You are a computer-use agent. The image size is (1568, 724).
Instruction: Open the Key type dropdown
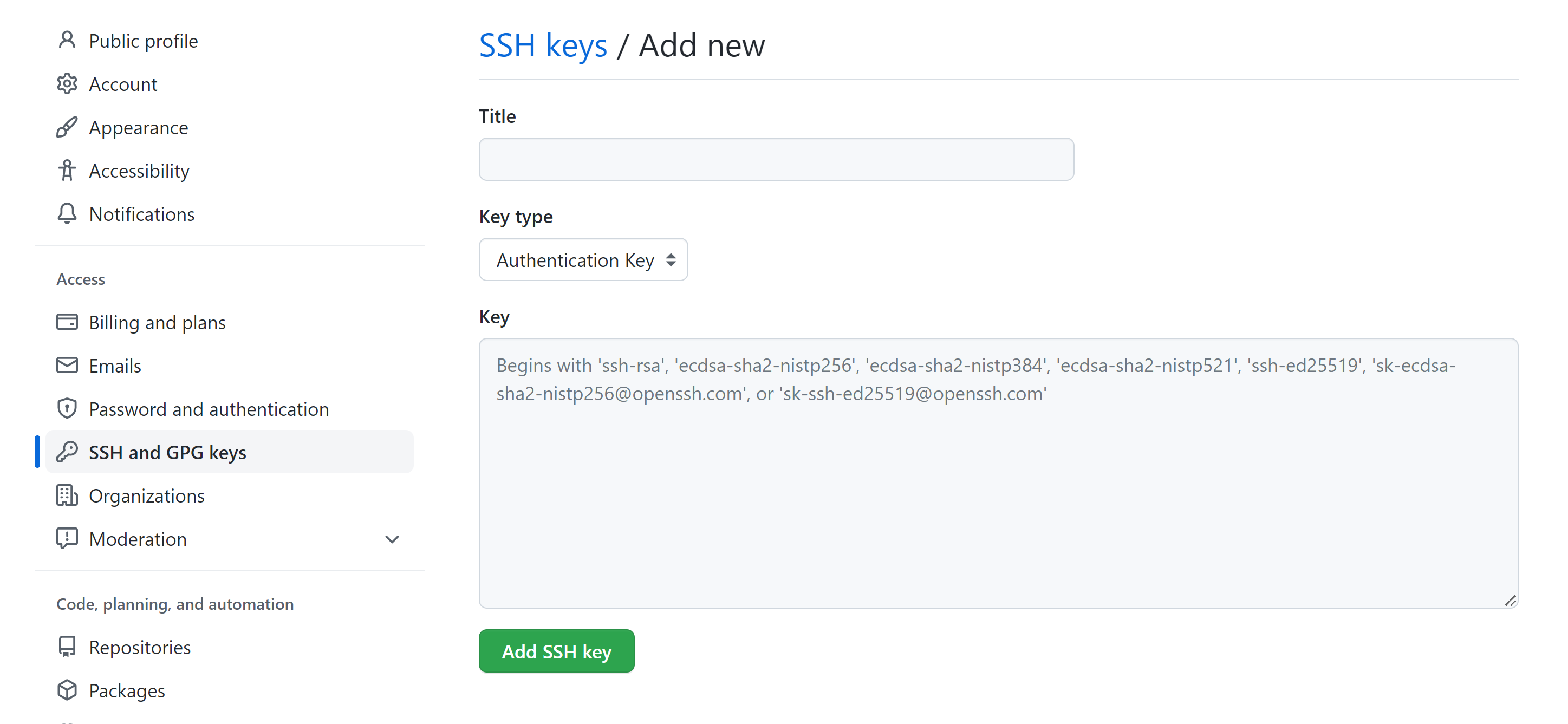(583, 260)
